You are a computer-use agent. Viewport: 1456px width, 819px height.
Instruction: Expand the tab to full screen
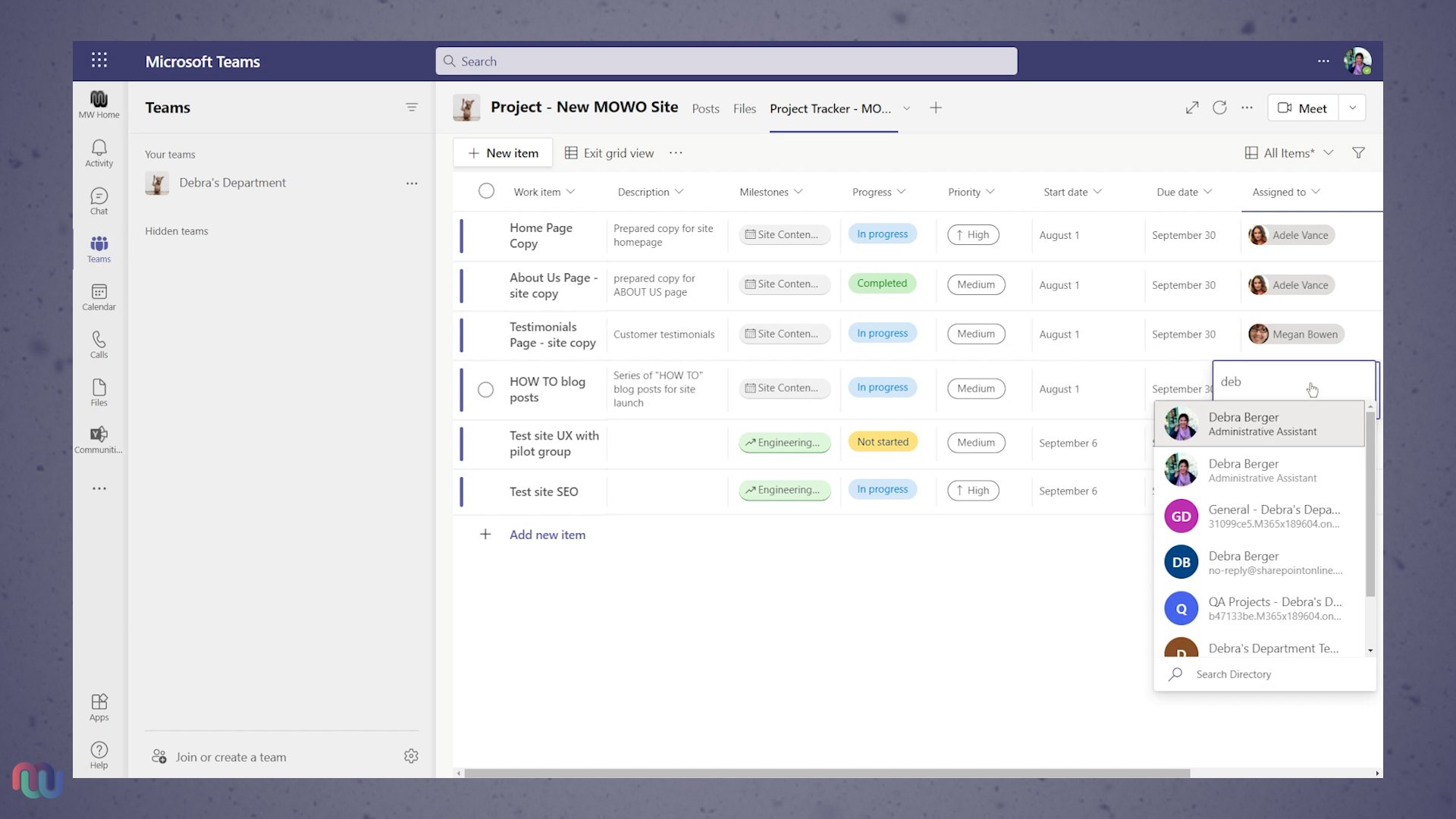[x=1192, y=108]
